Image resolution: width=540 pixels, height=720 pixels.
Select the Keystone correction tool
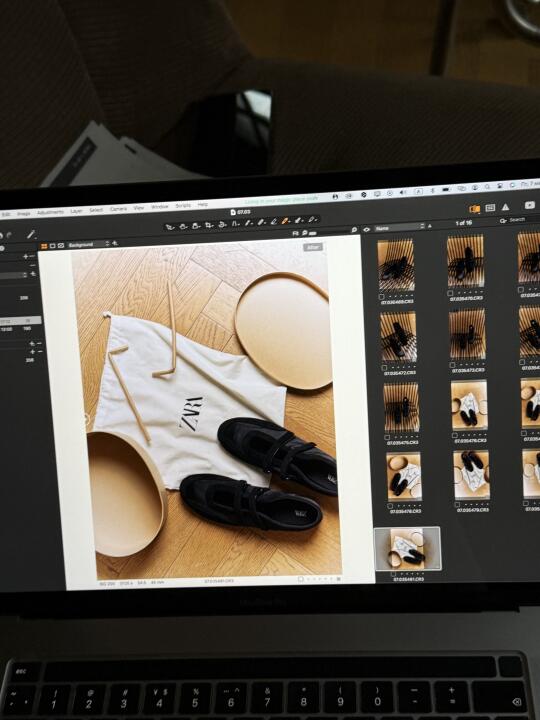pos(236,224)
